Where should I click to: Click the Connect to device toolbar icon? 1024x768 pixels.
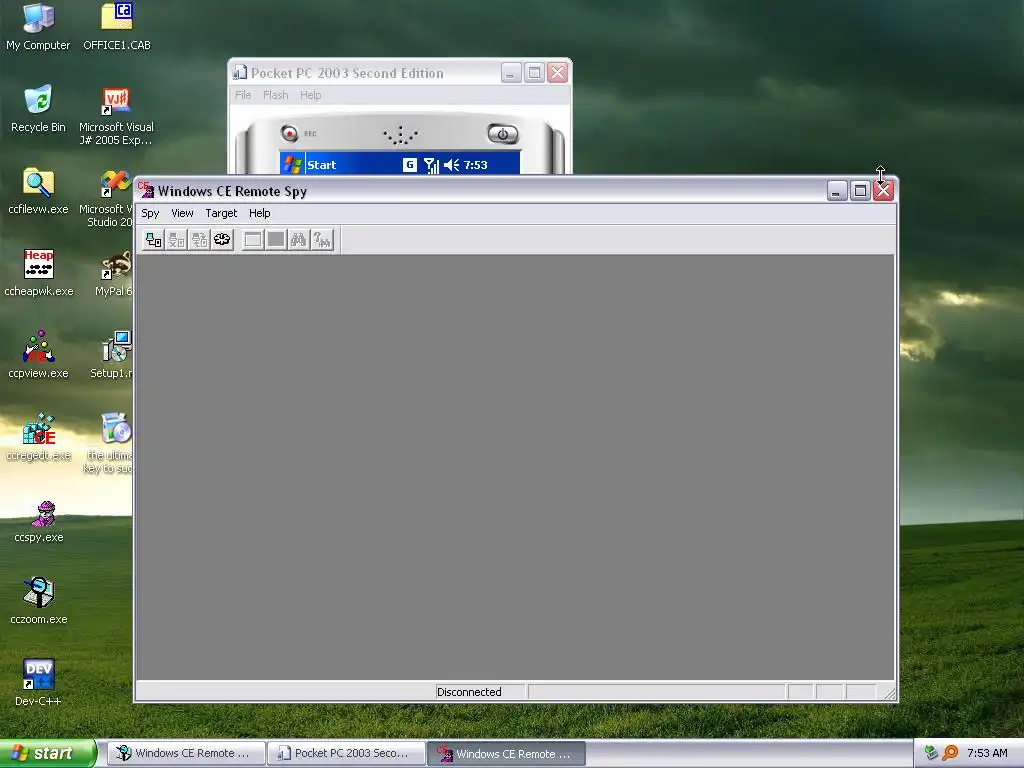coord(153,240)
